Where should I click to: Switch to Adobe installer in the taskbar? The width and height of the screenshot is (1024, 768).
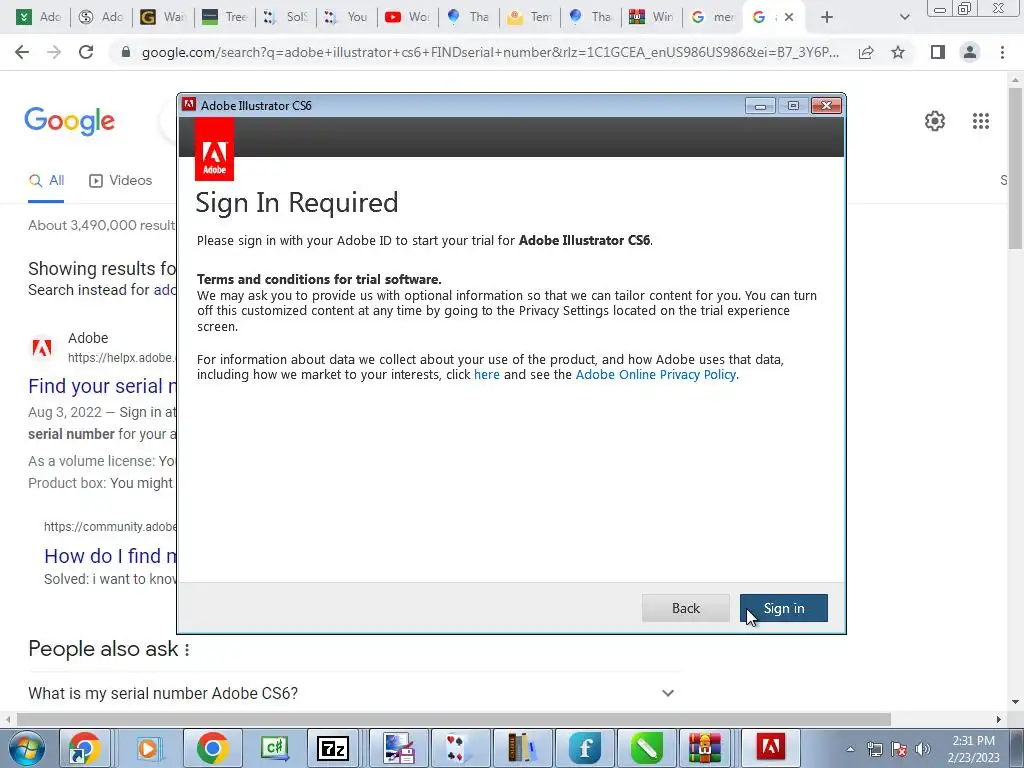(x=770, y=748)
